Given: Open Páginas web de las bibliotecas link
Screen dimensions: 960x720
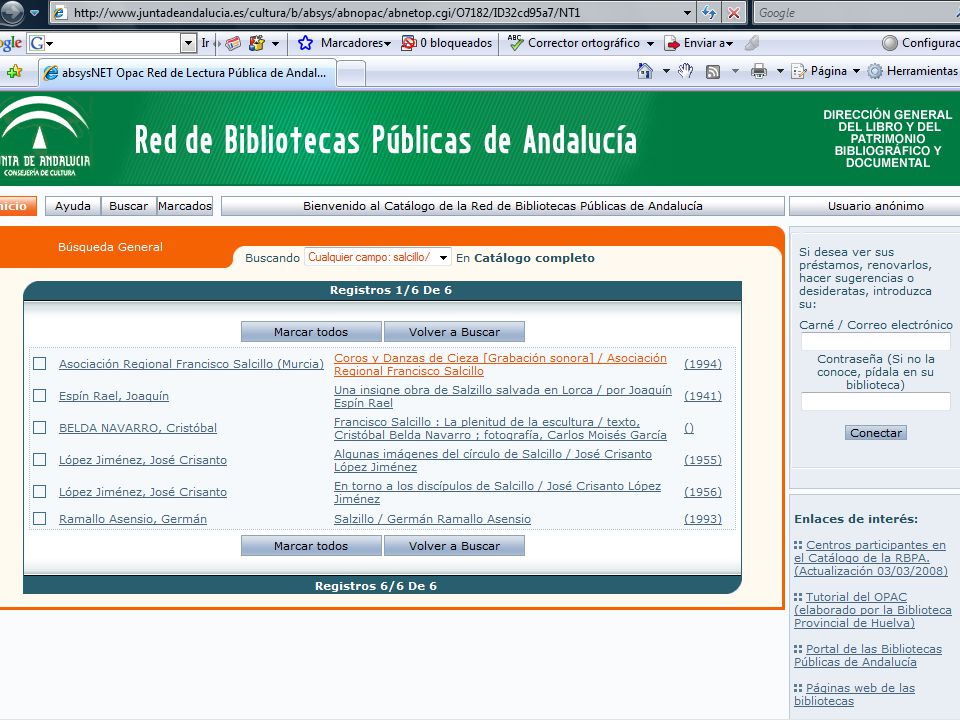Looking at the screenshot, I should click(855, 694).
